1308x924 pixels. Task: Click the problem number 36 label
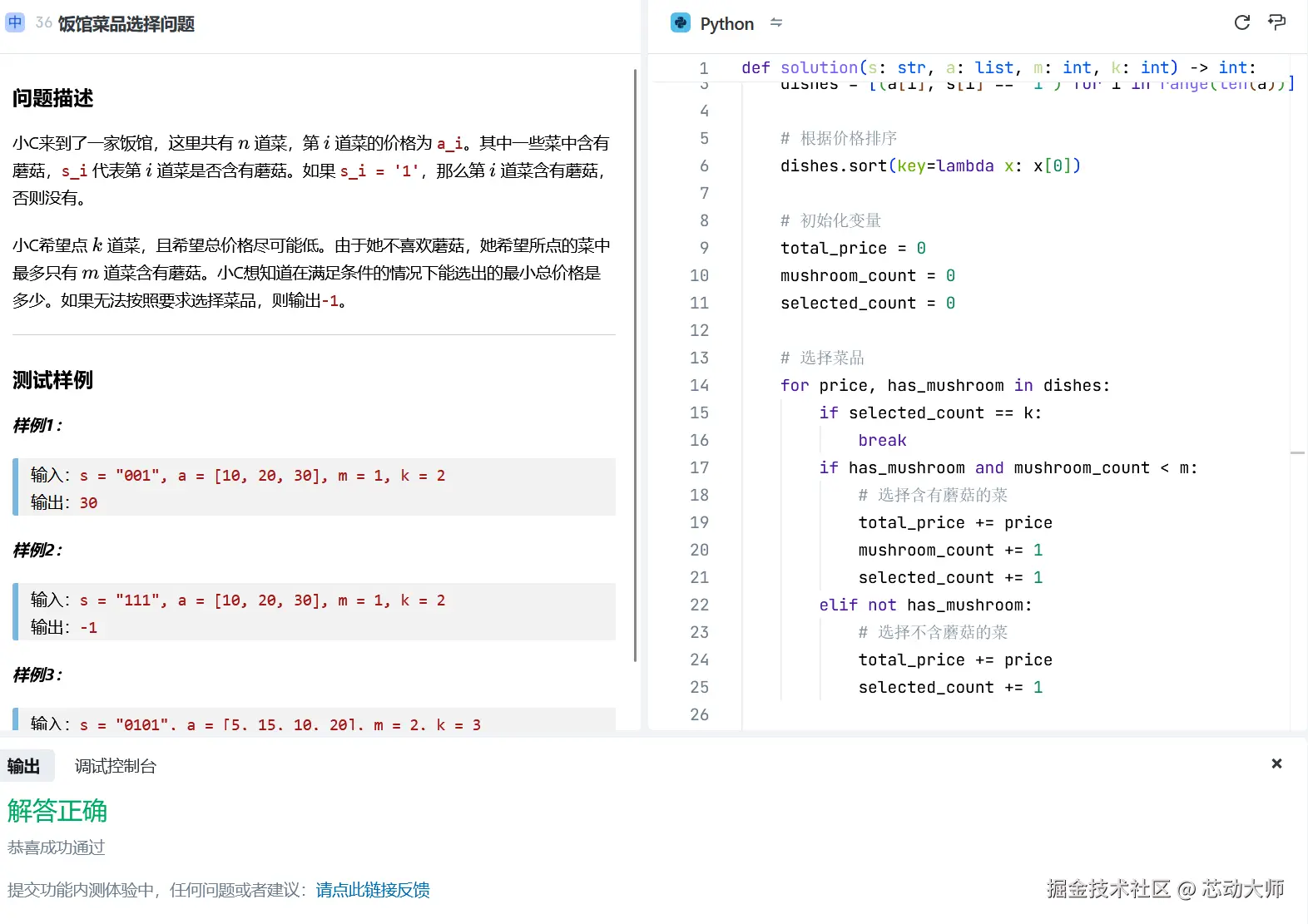pos(44,22)
